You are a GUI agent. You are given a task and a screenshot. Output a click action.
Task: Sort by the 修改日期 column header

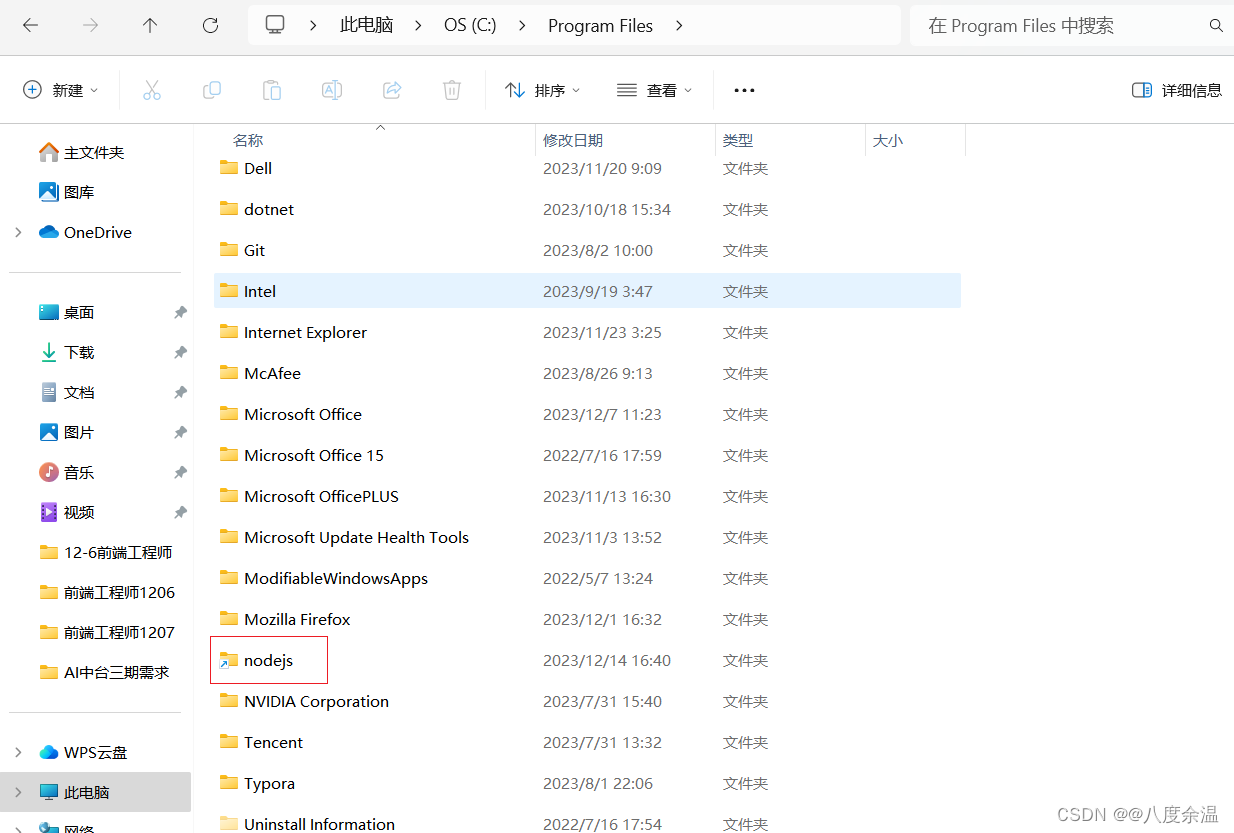573,141
